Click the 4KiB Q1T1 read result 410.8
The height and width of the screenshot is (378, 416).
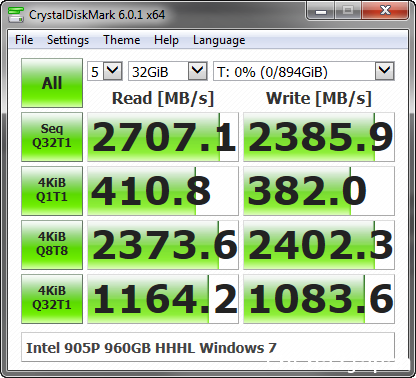[x=163, y=191]
